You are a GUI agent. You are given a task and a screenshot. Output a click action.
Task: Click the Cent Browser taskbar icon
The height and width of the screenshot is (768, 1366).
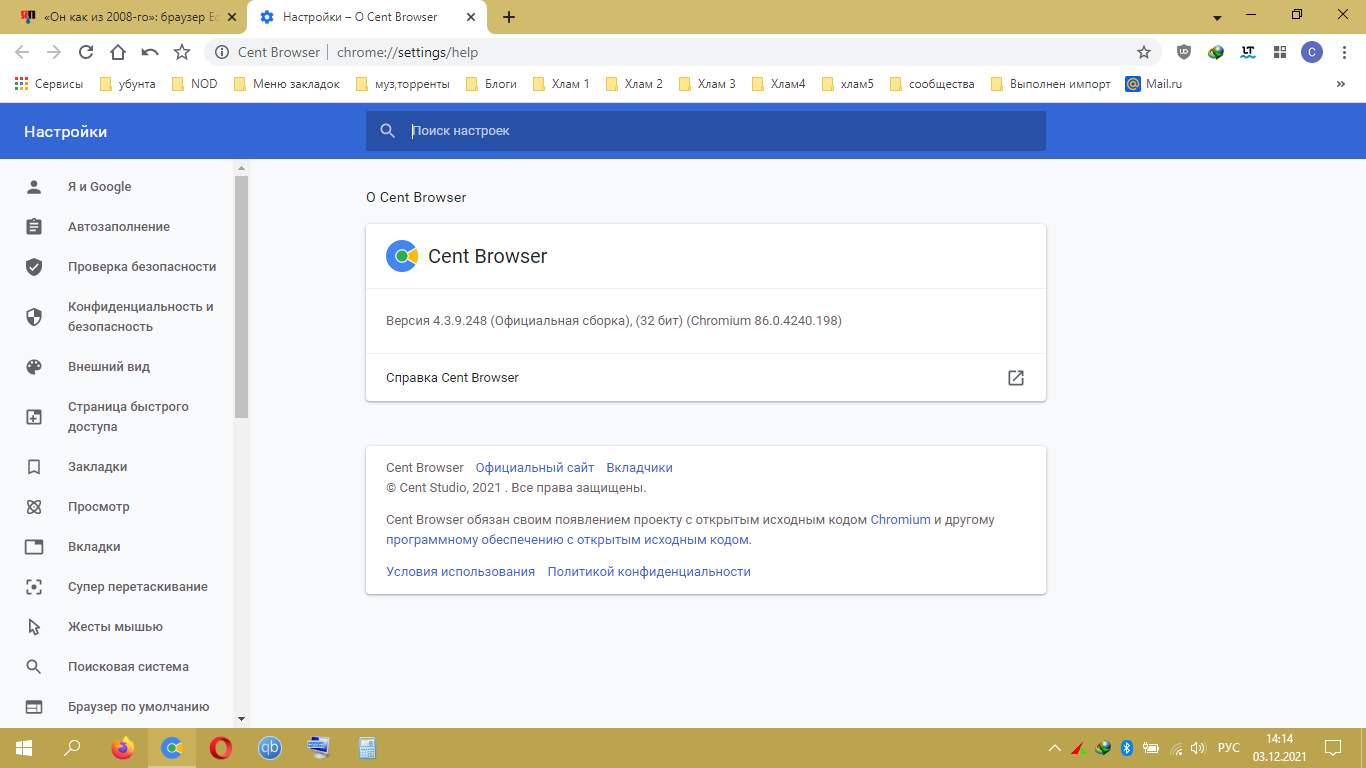[172, 748]
